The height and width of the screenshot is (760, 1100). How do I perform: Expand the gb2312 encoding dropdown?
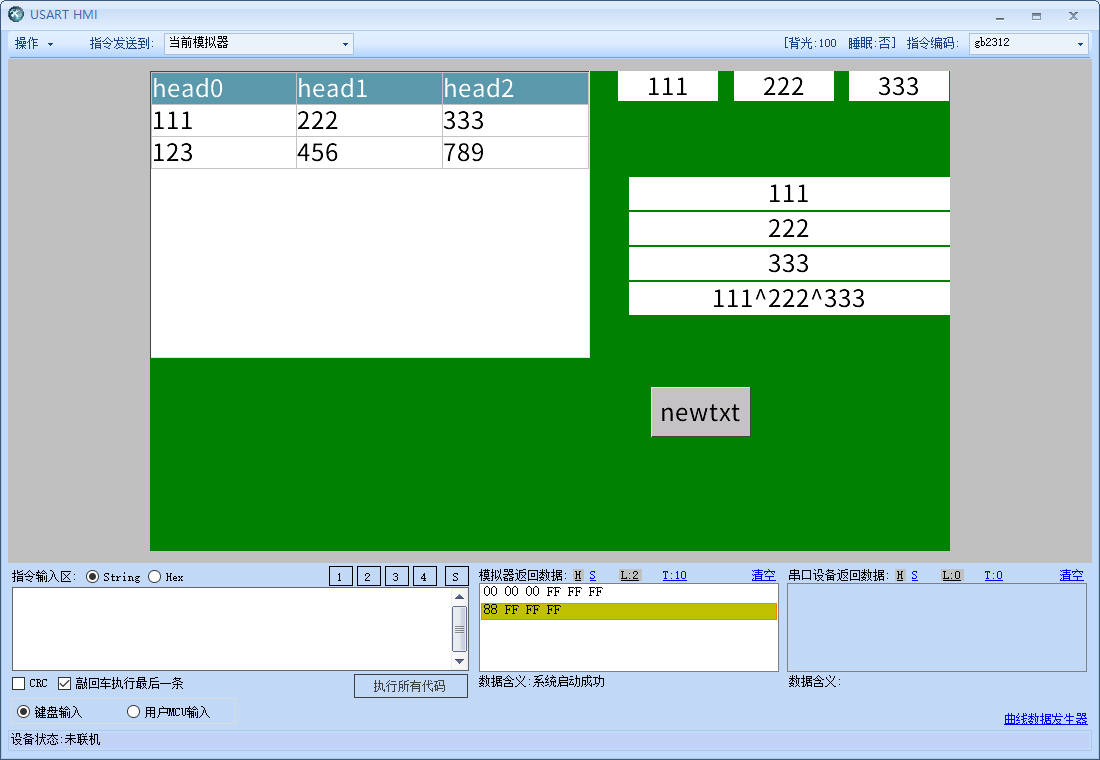point(1028,44)
